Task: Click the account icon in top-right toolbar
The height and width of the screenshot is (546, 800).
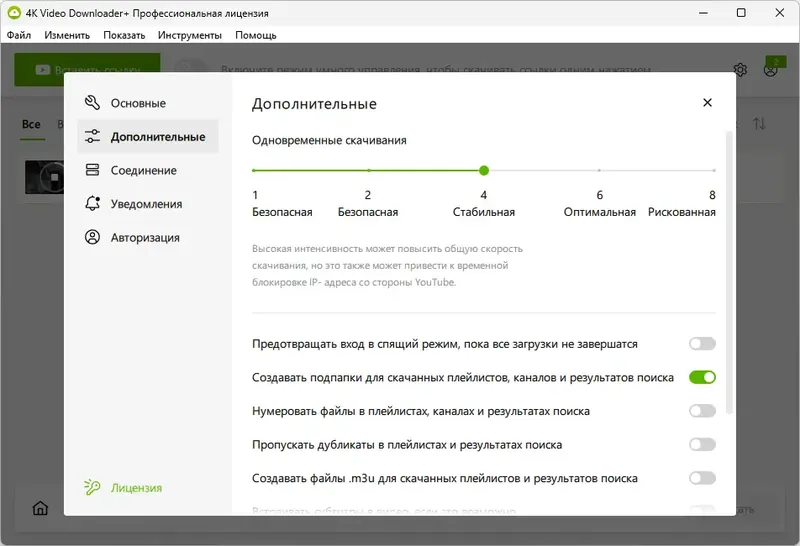Action: click(770, 69)
